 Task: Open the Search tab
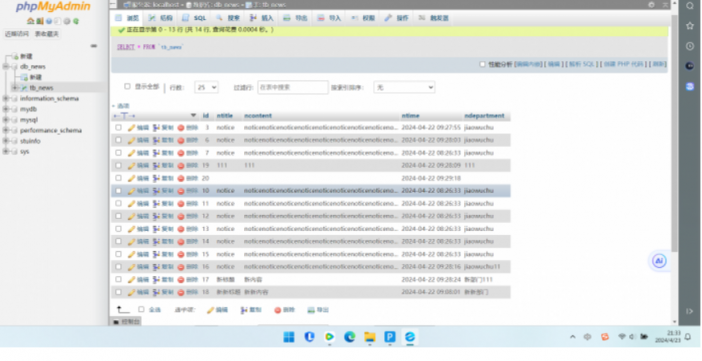pos(228,18)
